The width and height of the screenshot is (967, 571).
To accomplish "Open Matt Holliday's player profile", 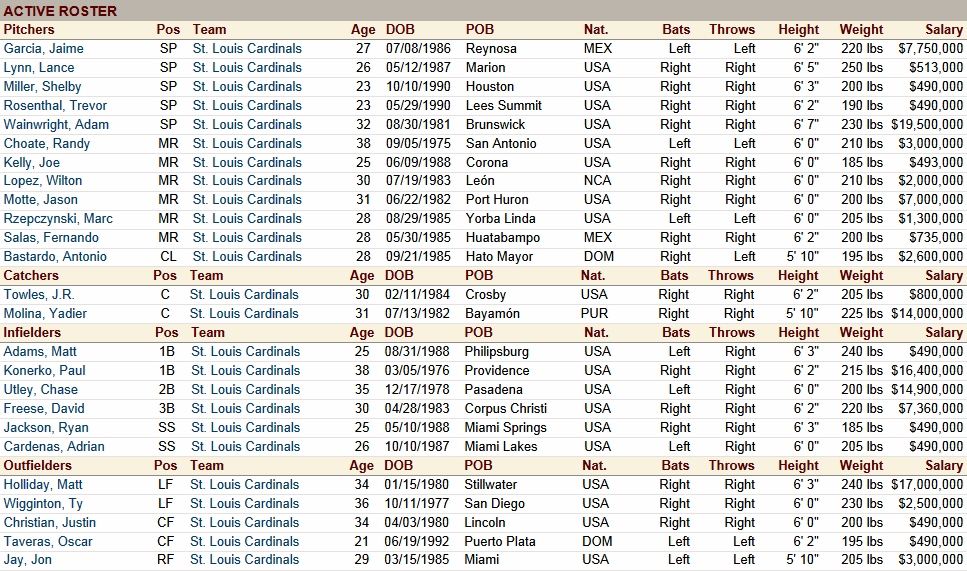I will point(42,484).
